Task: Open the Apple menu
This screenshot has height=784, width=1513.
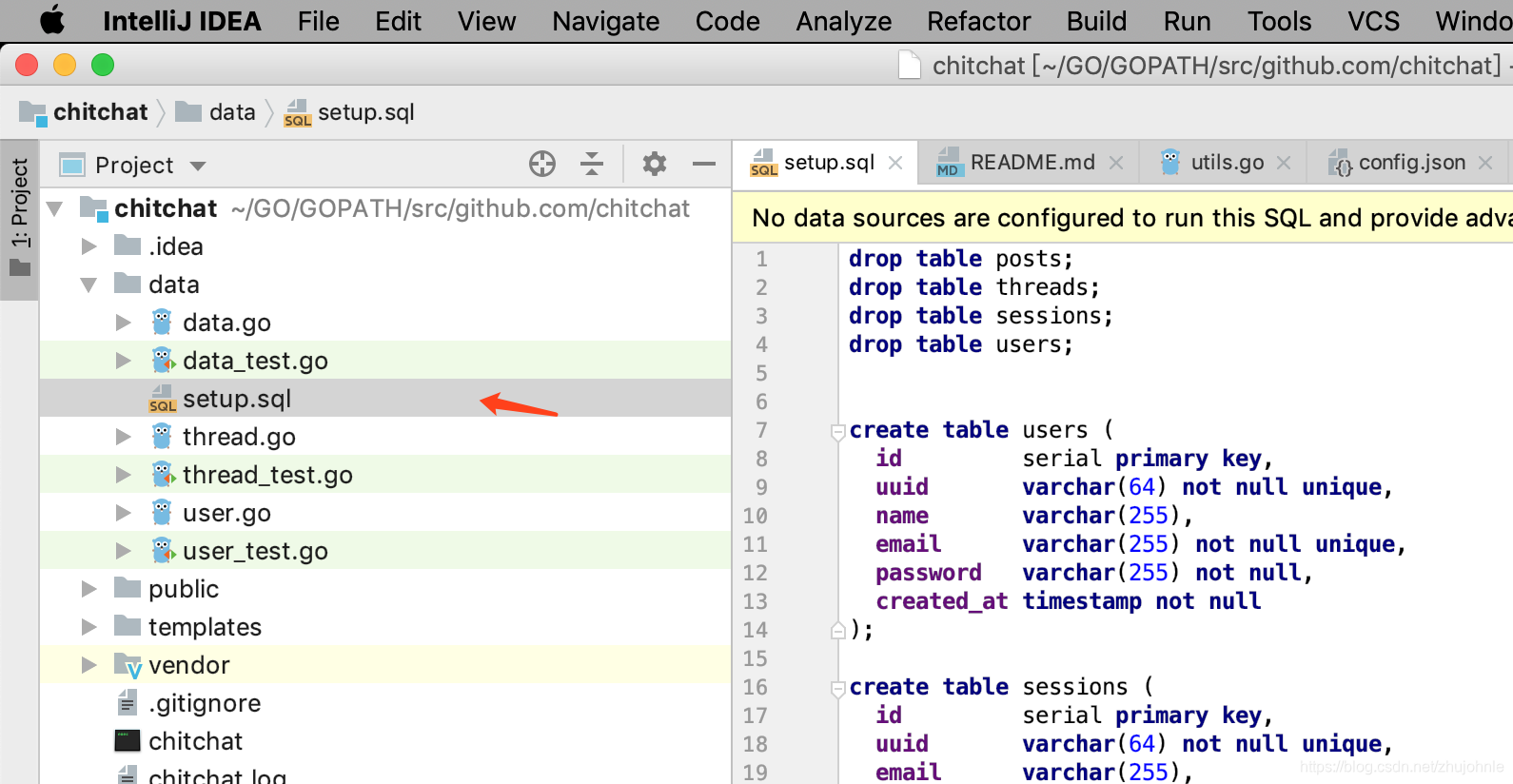Action: (x=52, y=21)
